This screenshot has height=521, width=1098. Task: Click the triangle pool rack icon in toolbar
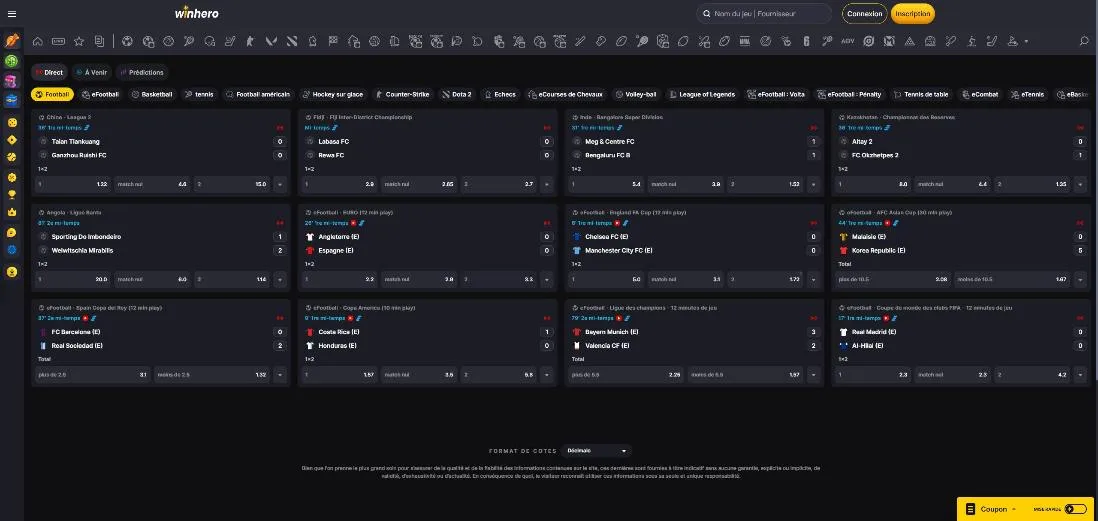(x=910, y=41)
